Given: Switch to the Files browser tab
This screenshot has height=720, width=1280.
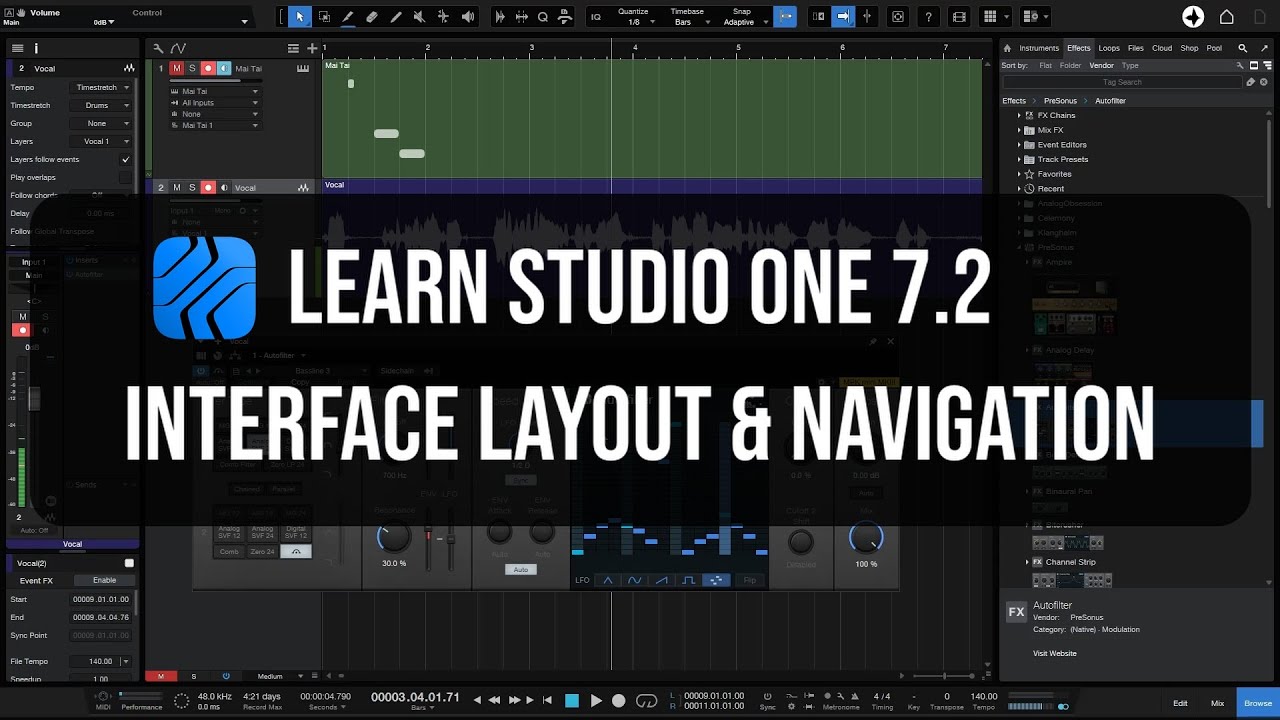Looking at the screenshot, I should [x=1136, y=48].
